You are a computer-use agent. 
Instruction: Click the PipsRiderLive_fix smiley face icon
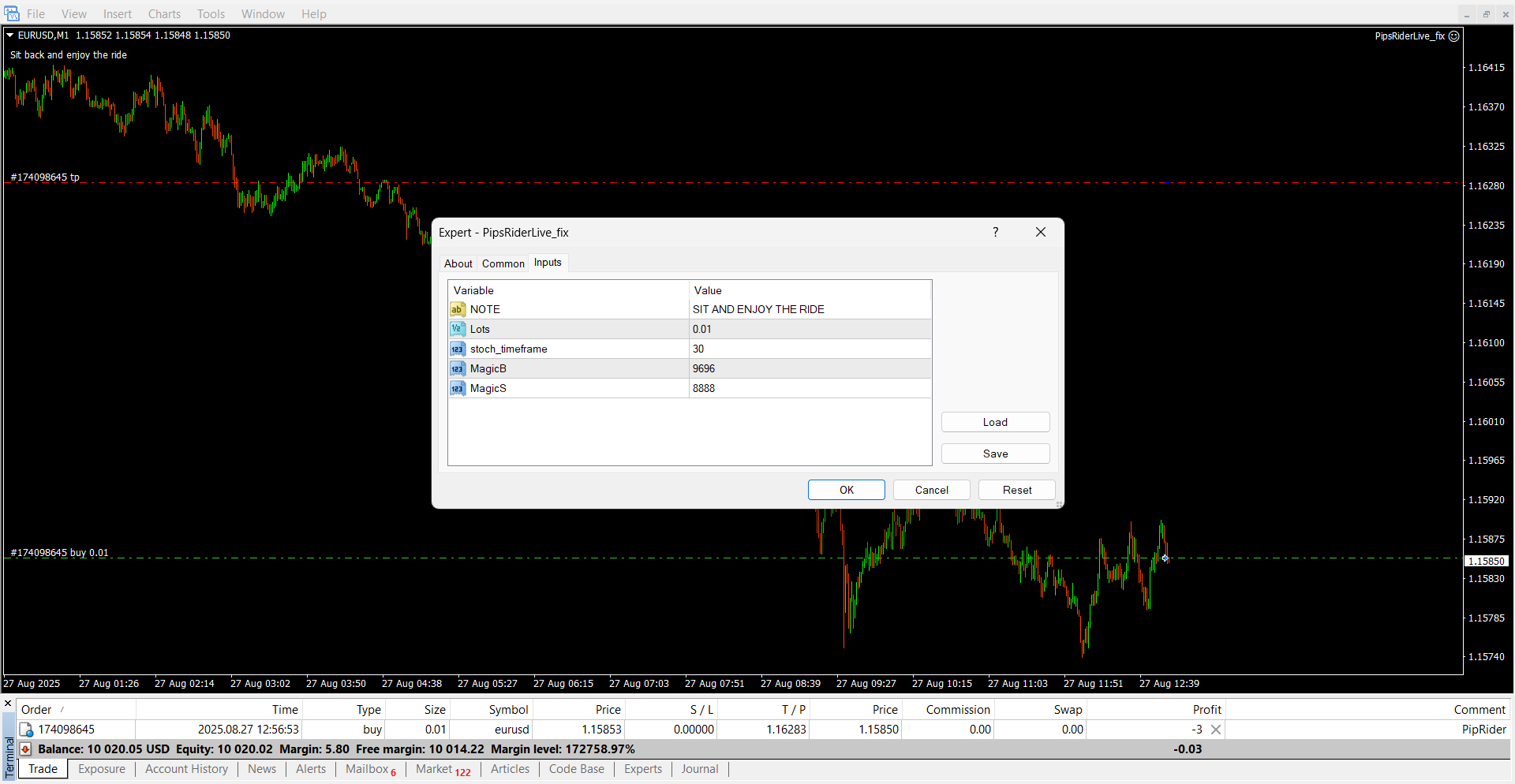pyautogui.click(x=1454, y=36)
